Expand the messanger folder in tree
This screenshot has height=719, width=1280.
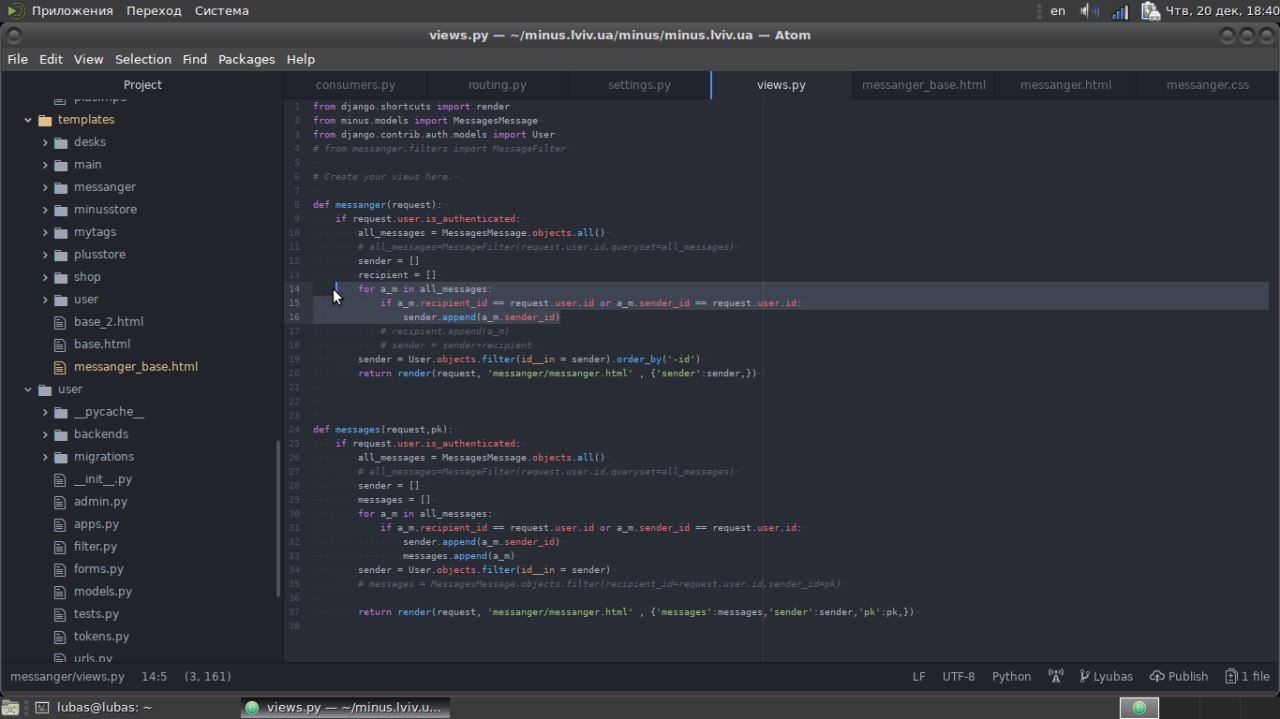click(46, 187)
